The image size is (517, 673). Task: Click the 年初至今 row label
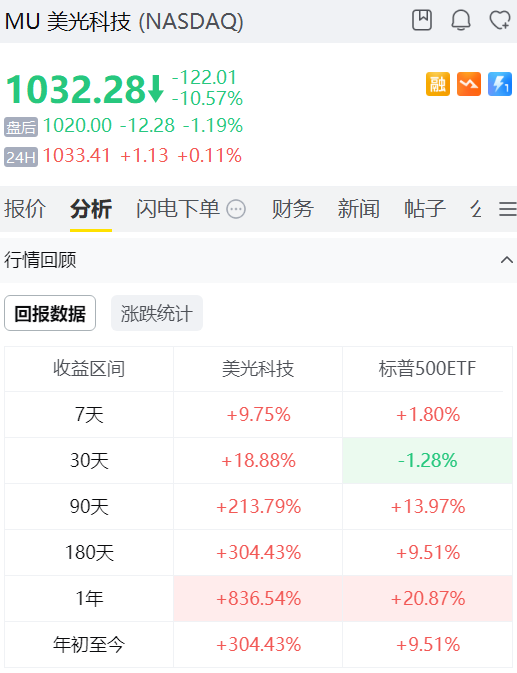(x=89, y=644)
